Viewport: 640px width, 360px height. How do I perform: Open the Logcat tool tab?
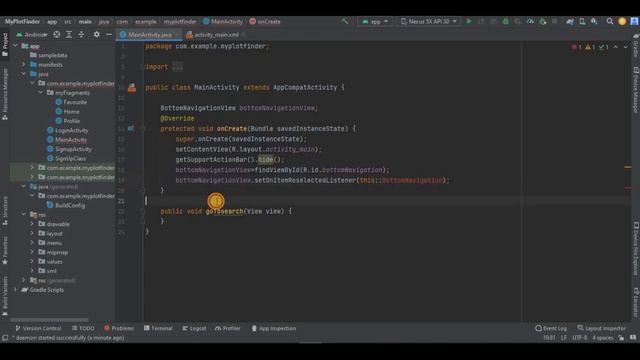tap(194, 328)
